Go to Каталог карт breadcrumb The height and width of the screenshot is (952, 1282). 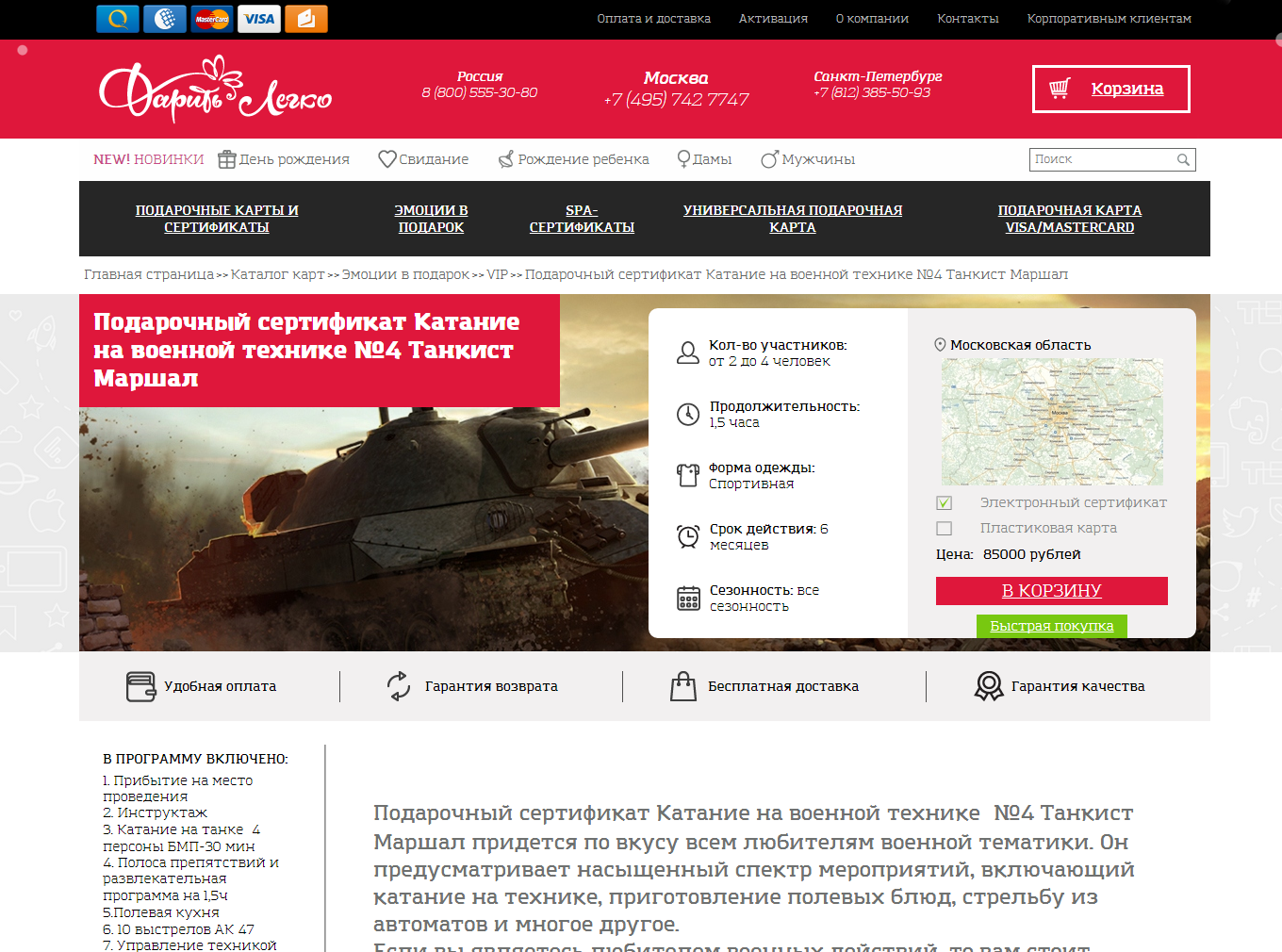[278, 274]
